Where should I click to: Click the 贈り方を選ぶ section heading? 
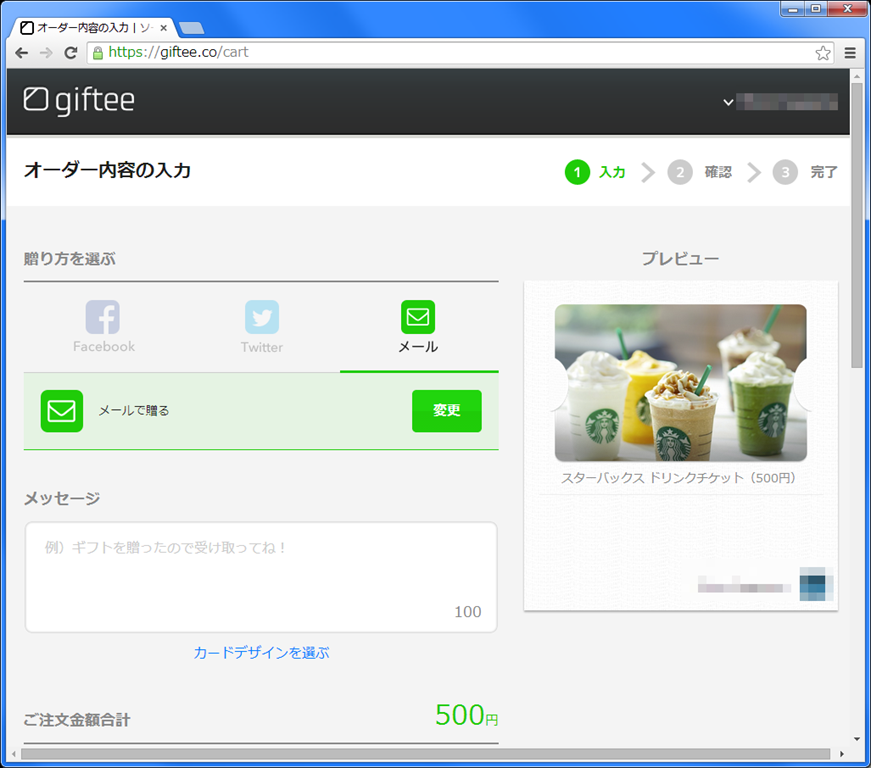click(x=69, y=259)
